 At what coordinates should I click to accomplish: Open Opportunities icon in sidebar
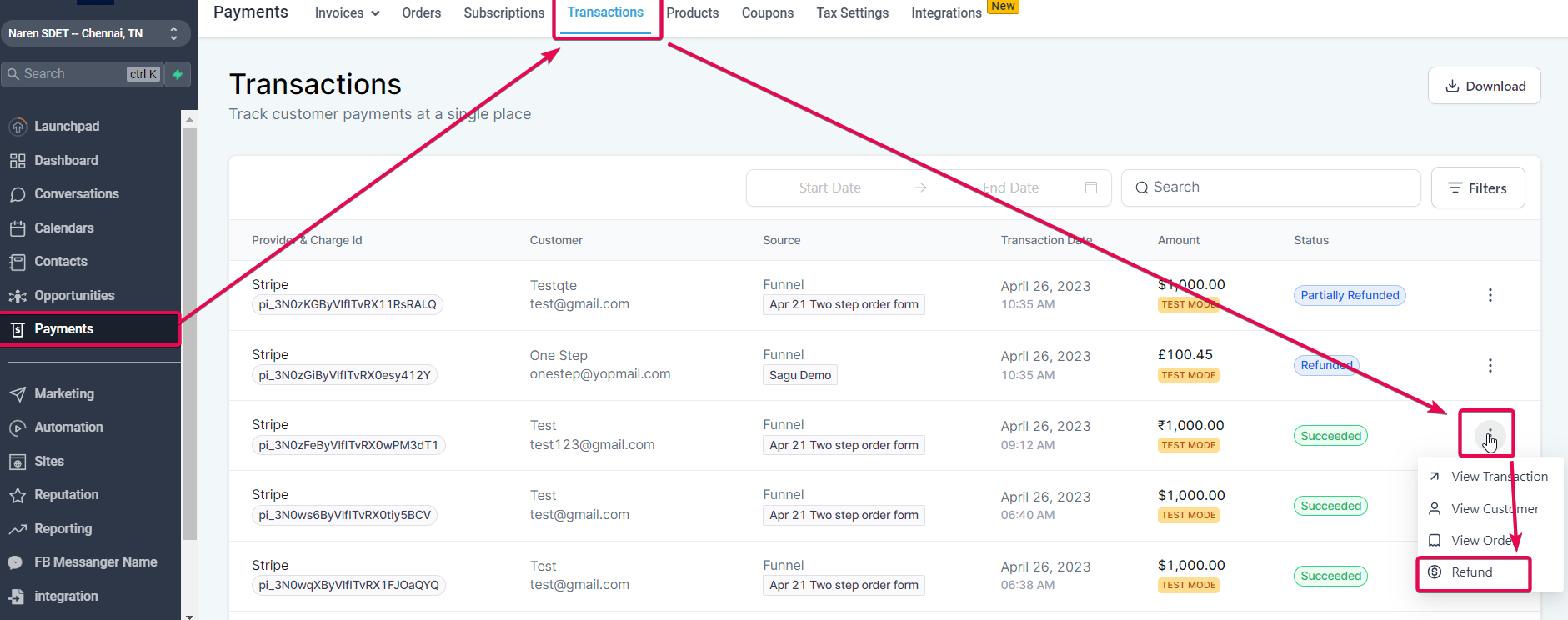tap(18, 296)
